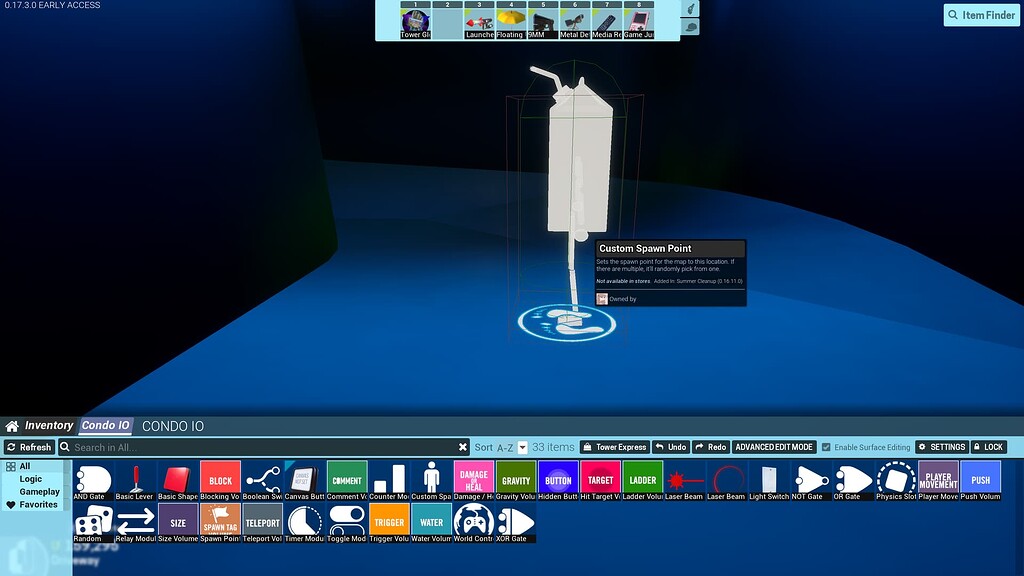Switch to the Condo IO tab

tap(105, 426)
